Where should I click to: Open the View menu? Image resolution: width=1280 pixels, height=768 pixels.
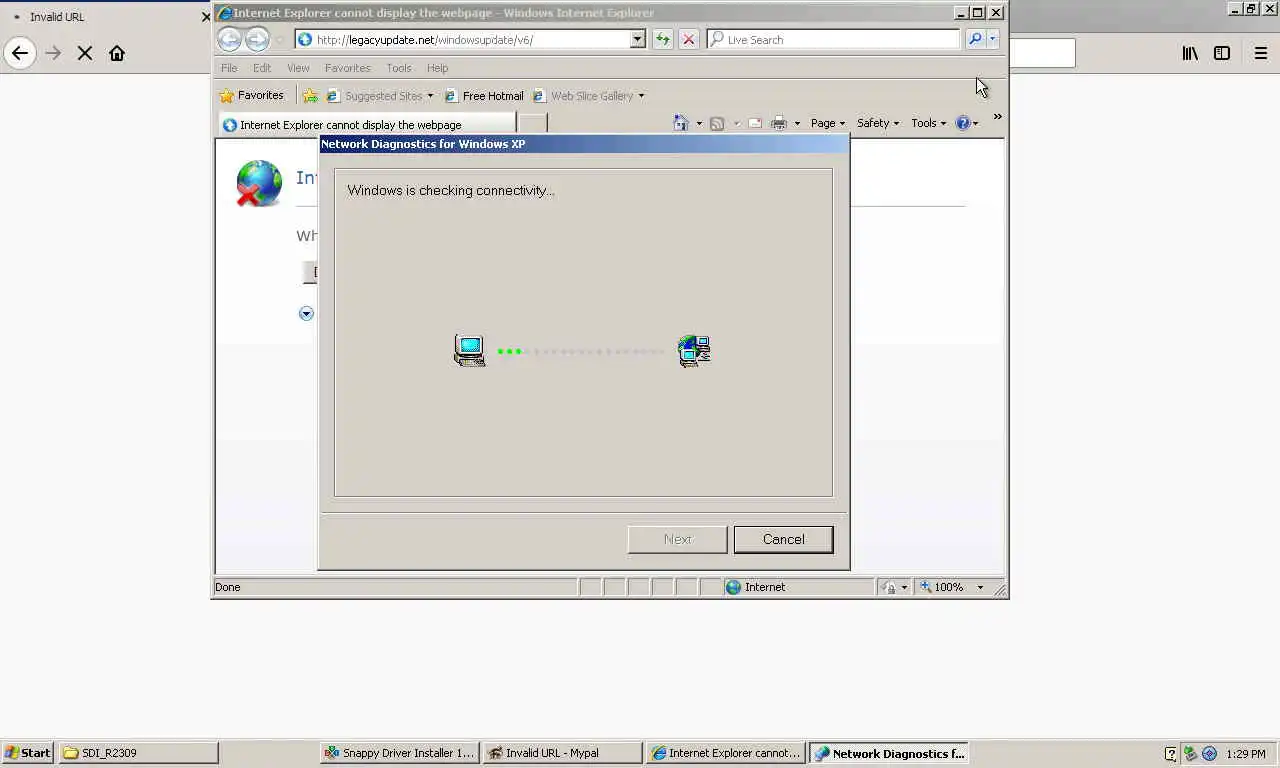pos(298,68)
